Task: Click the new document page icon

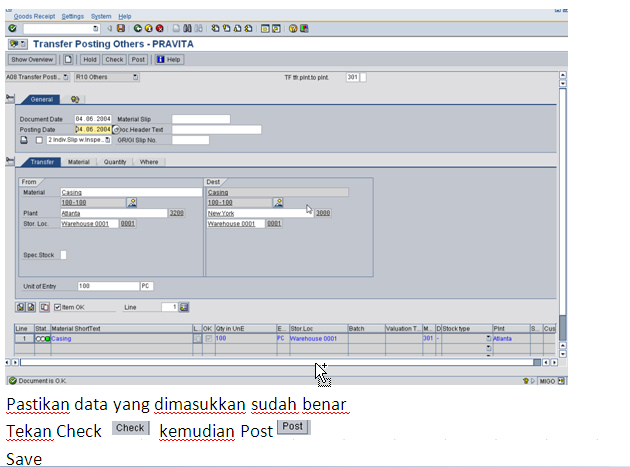Action: coord(68,60)
